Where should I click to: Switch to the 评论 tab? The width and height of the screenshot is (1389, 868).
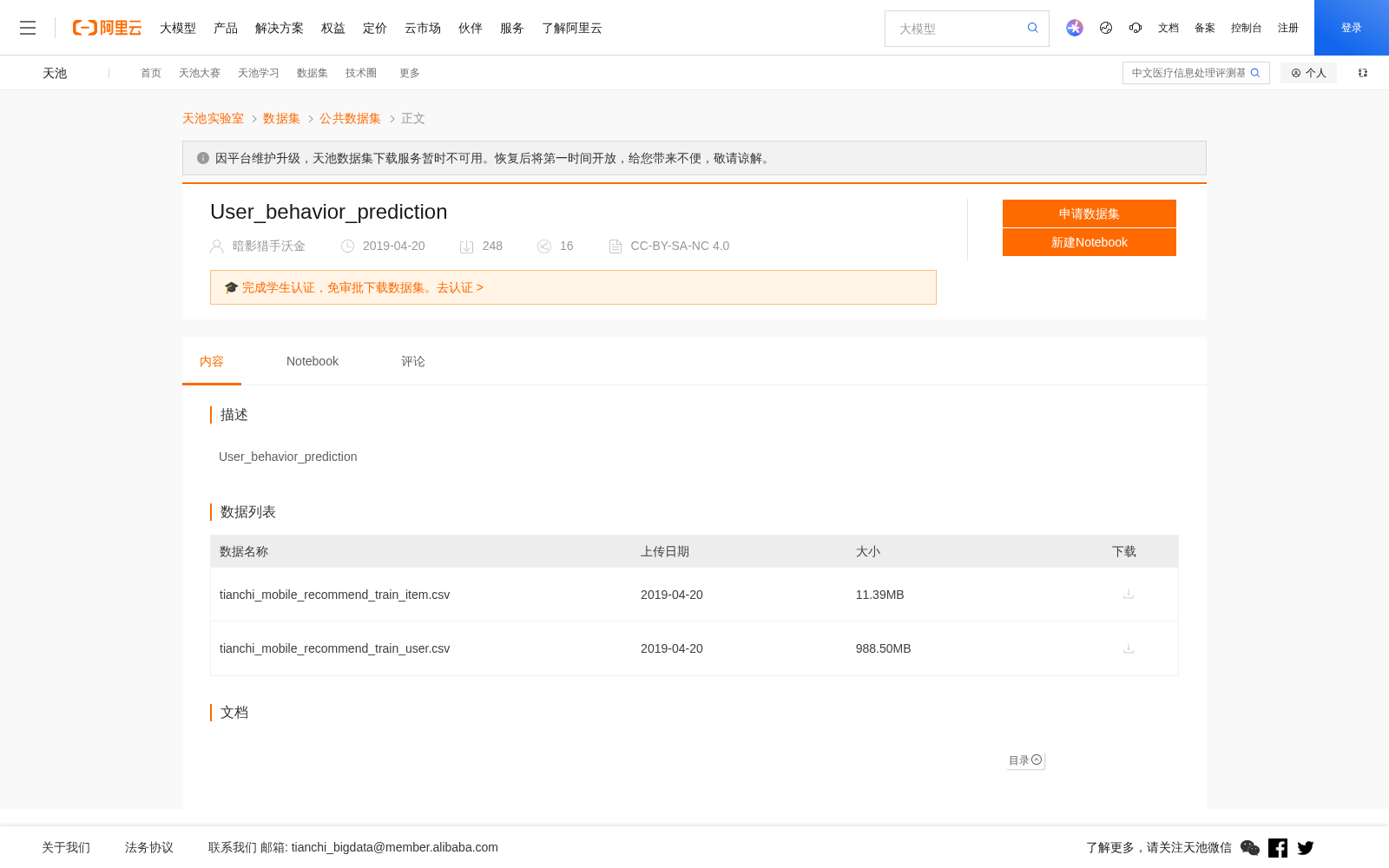click(x=413, y=361)
